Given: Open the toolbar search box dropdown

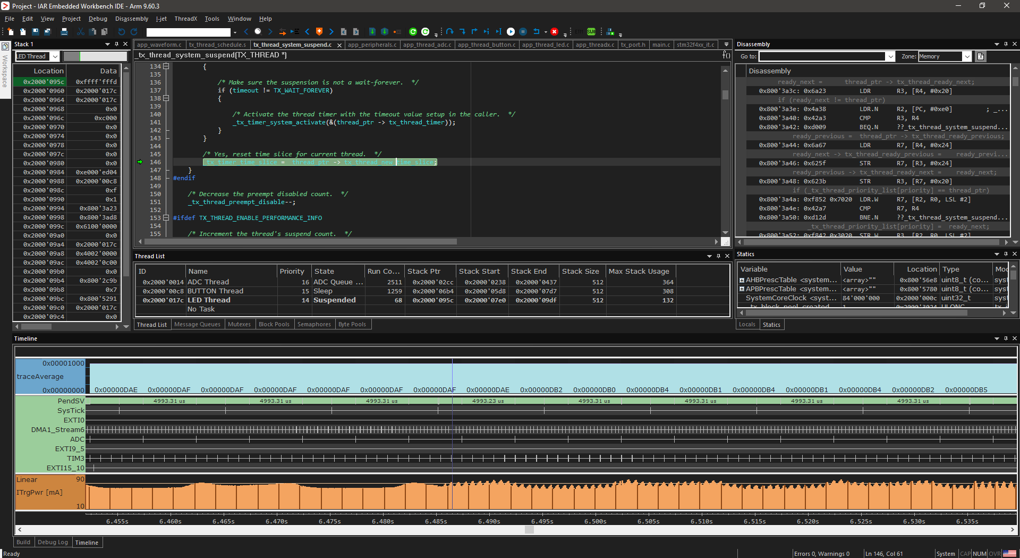Looking at the screenshot, I should click(x=235, y=32).
